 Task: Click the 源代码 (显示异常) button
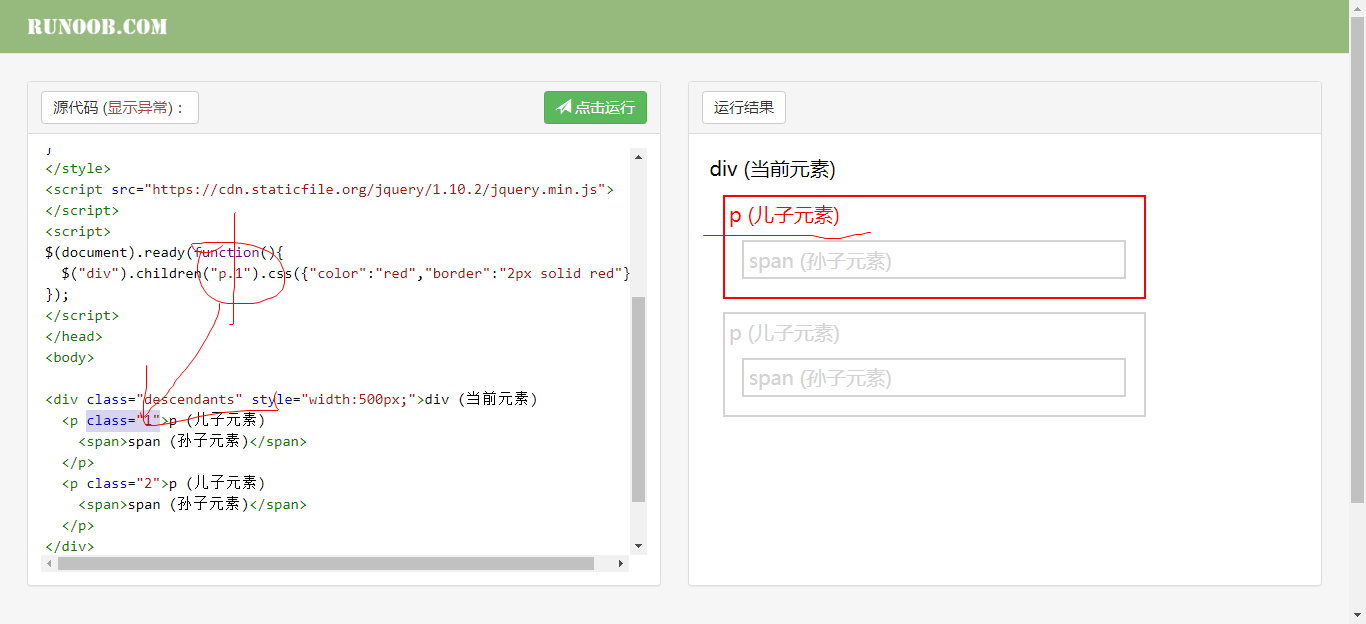click(x=120, y=108)
